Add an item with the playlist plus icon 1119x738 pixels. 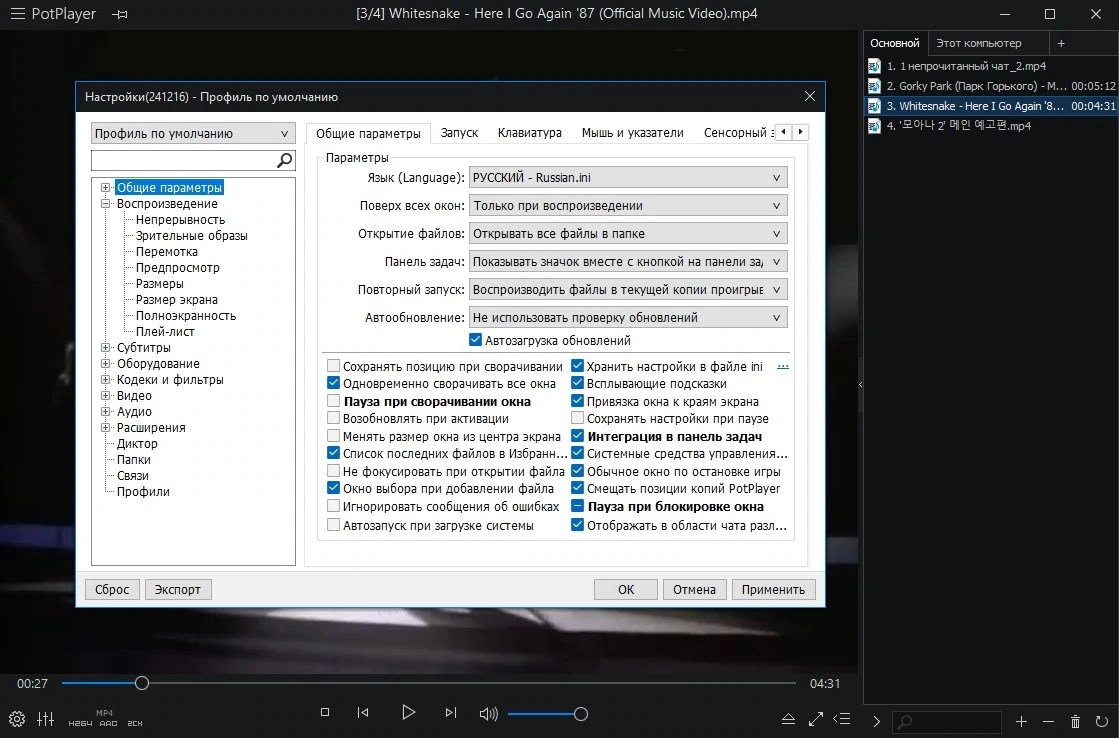pyautogui.click(x=1021, y=722)
